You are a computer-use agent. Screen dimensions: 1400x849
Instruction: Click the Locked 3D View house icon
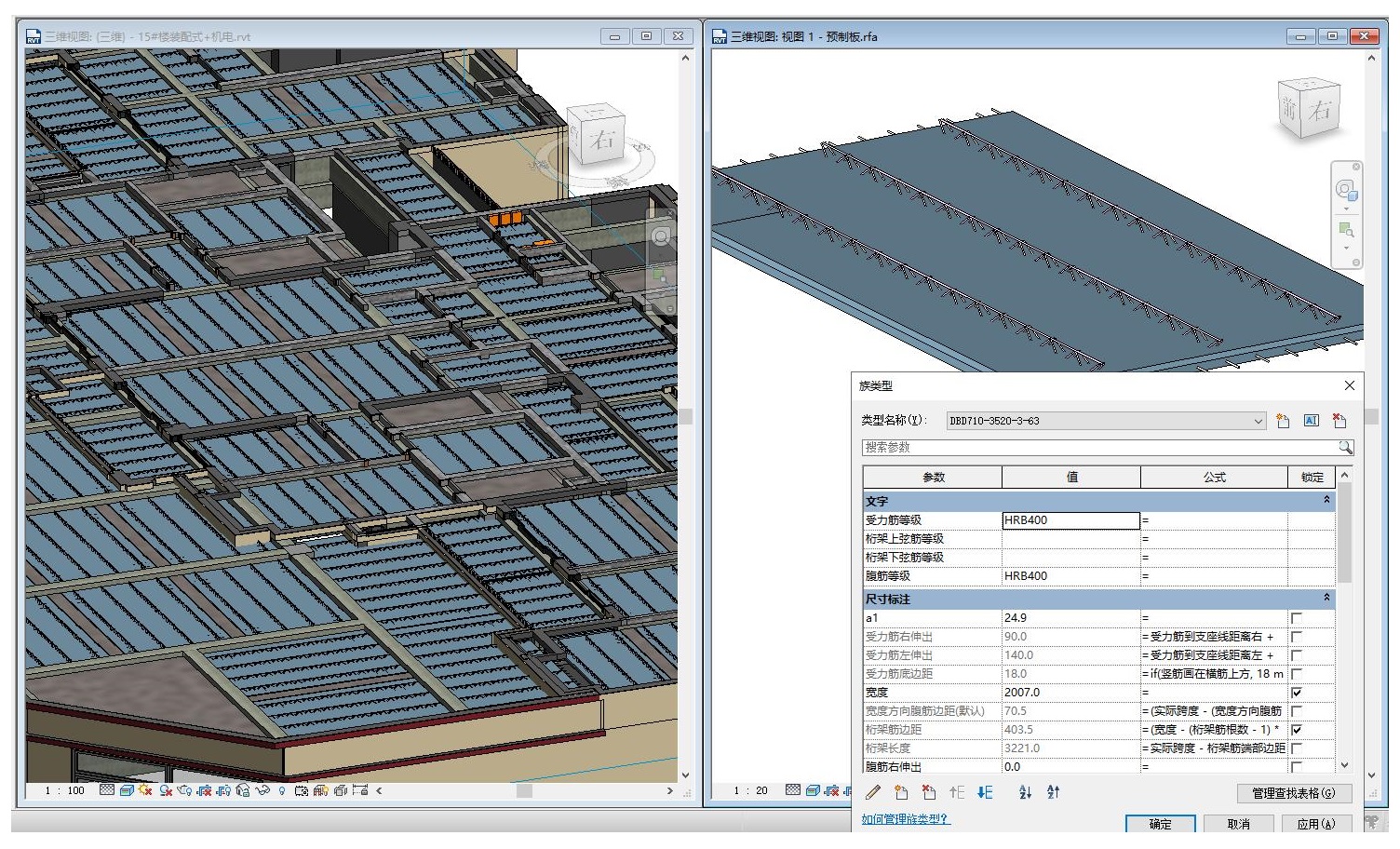point(243,790)
